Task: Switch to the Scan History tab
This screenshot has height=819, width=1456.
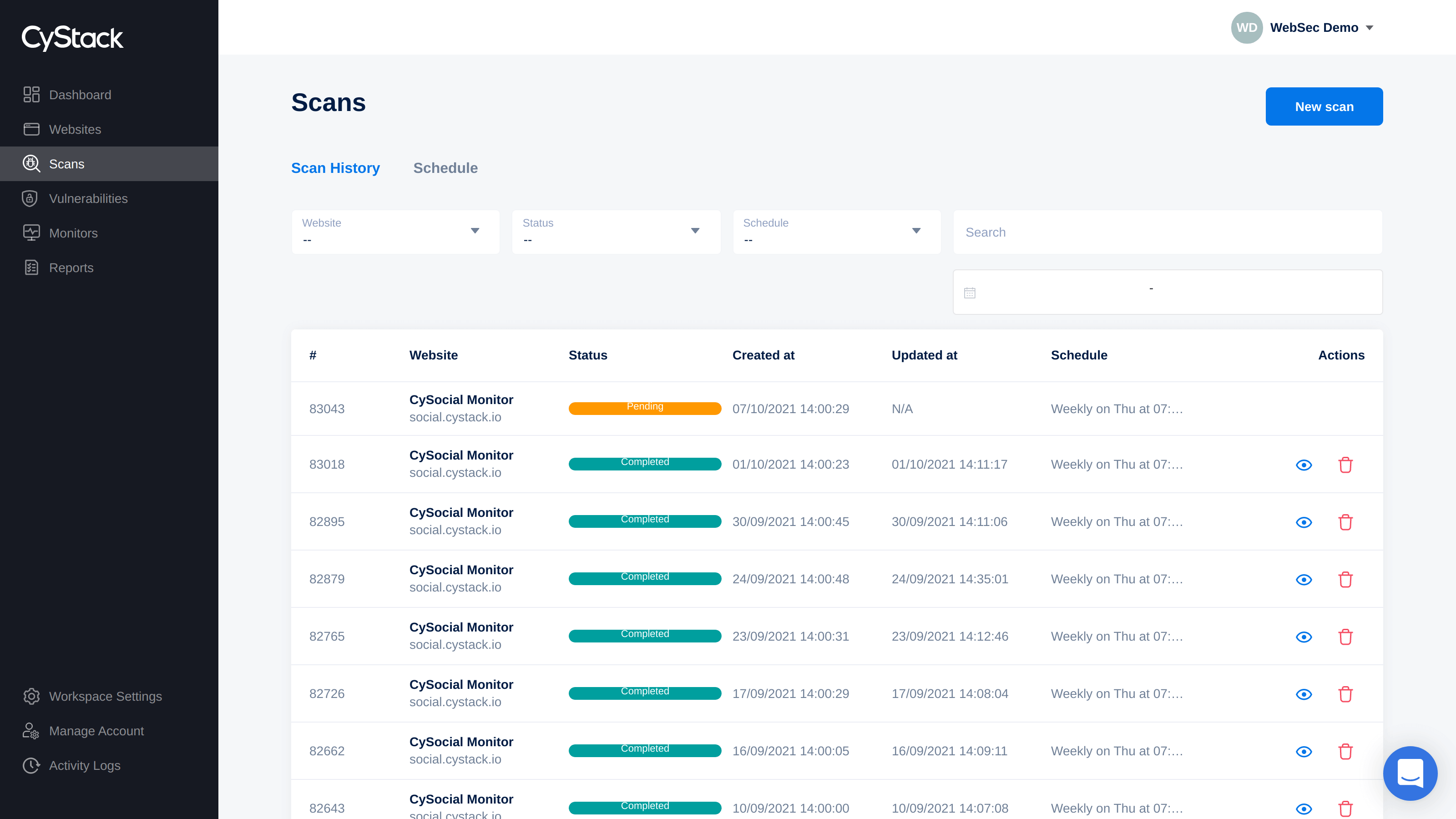Action: tap(335, 168)
